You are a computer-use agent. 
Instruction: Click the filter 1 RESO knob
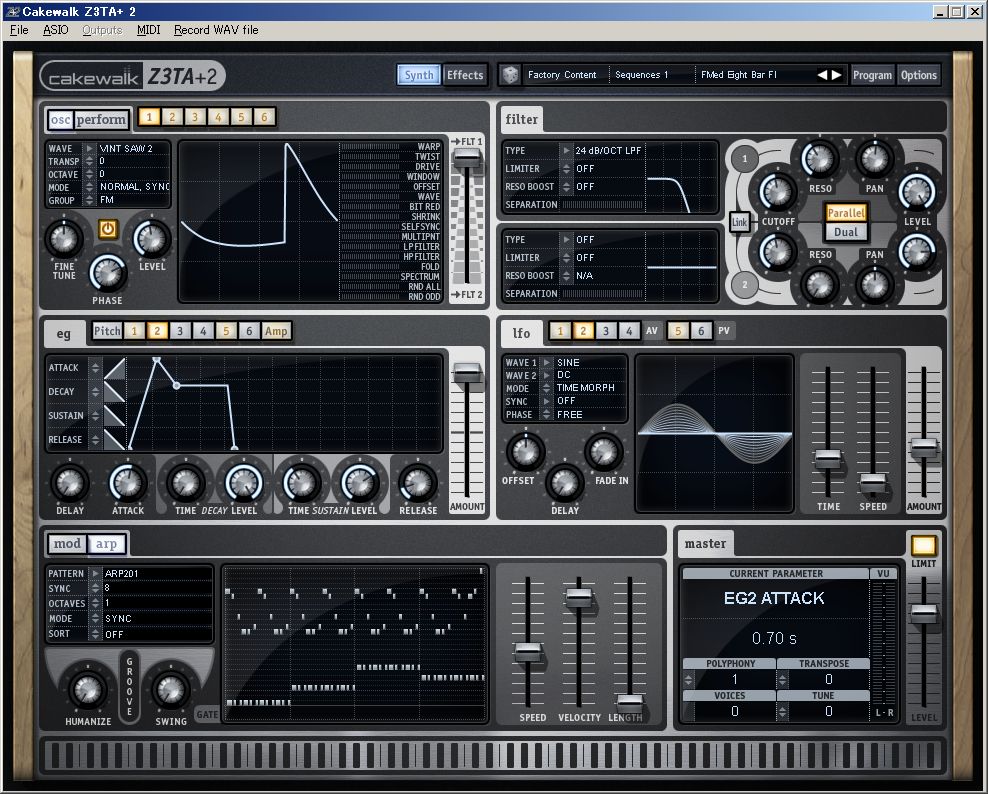[x=819, y=159]
